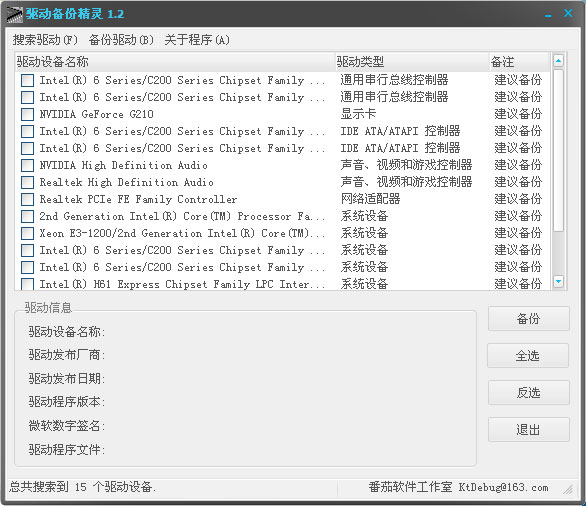Click 系统设备 in the Intel H61 Express row
This screenshot has height=506, width=586.
tap(364, 284)
